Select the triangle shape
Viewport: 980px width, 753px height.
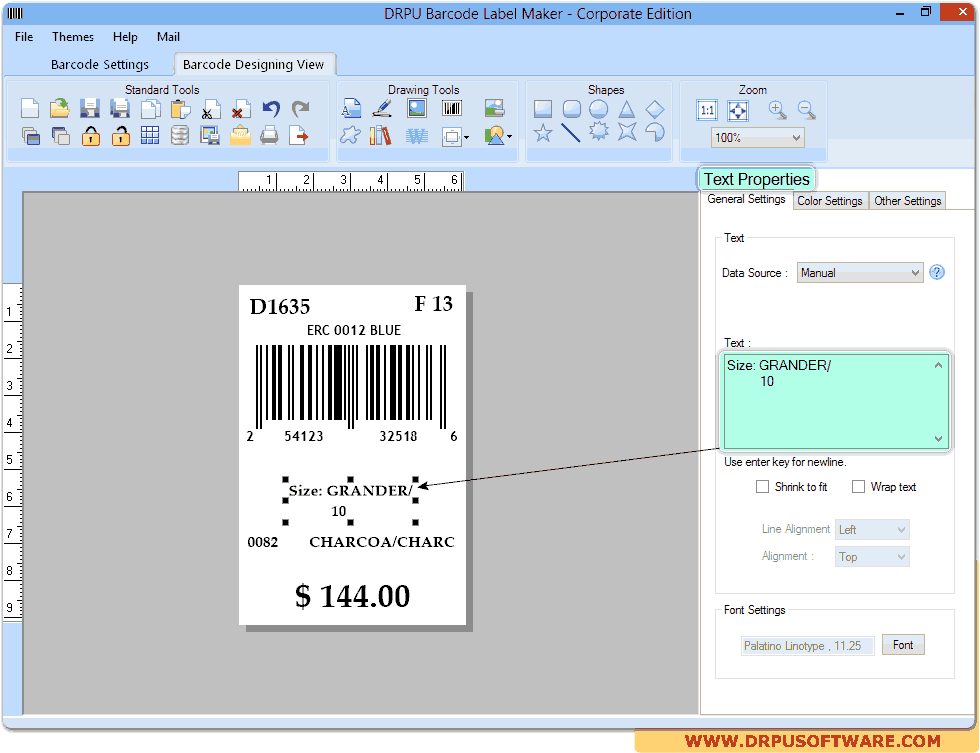click(627, 109)
